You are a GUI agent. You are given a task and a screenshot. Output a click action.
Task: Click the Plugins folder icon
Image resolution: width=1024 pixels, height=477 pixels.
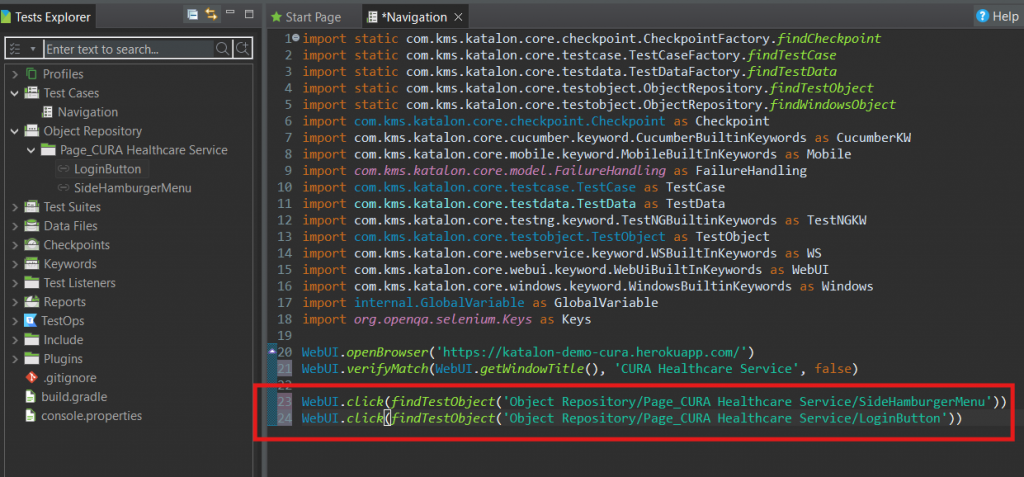coord(31,359)
